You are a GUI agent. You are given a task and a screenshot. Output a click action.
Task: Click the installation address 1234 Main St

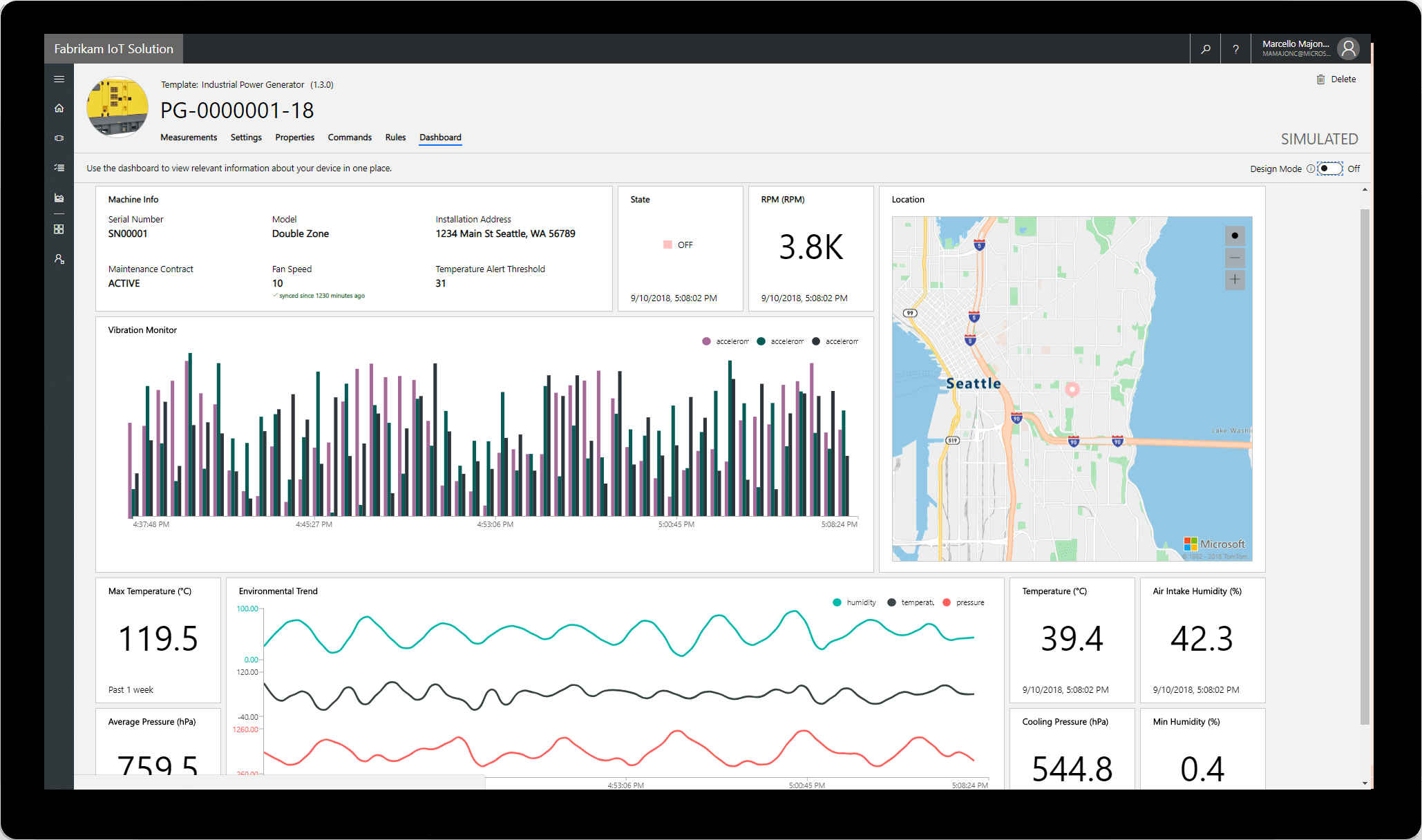505,233
